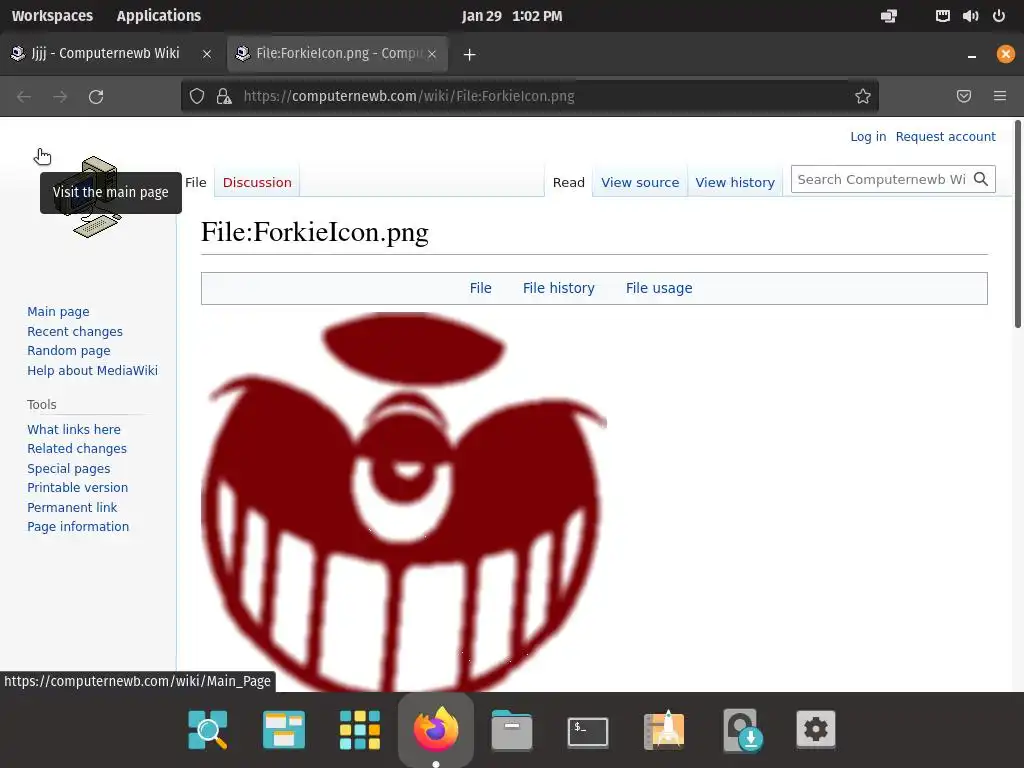
Task: Bookmark this page with the star icon
Action: click(863, 97)
